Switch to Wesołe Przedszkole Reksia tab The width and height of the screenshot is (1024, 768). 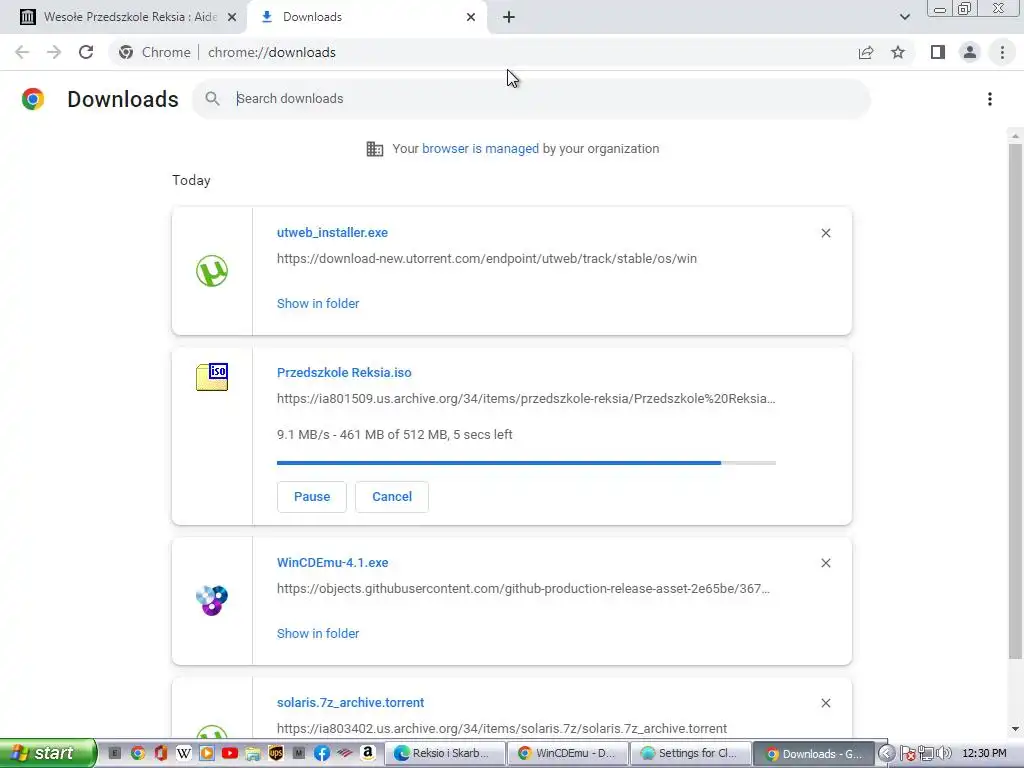tap(123, 17)
